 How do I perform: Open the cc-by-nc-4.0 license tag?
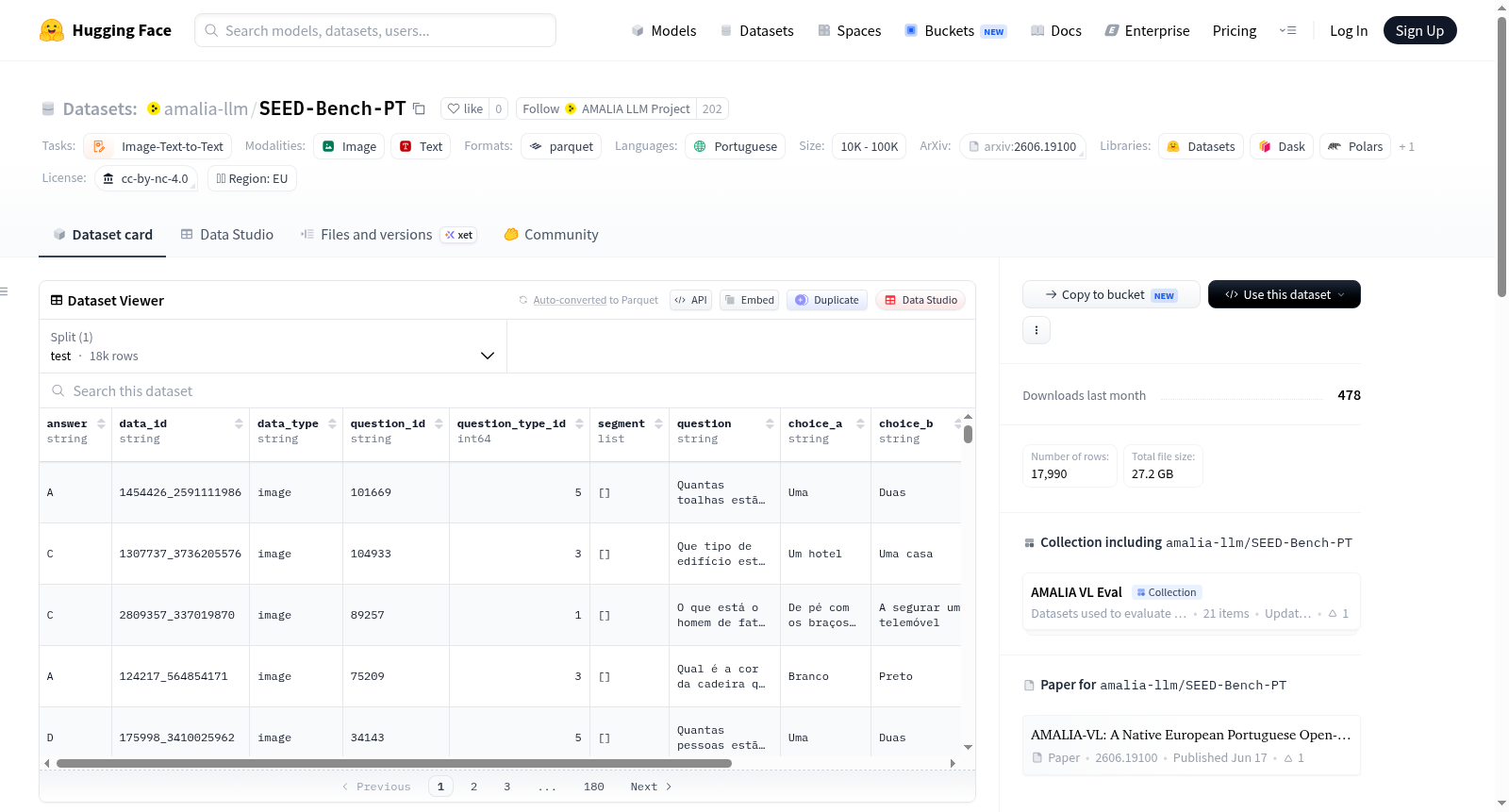146,178
